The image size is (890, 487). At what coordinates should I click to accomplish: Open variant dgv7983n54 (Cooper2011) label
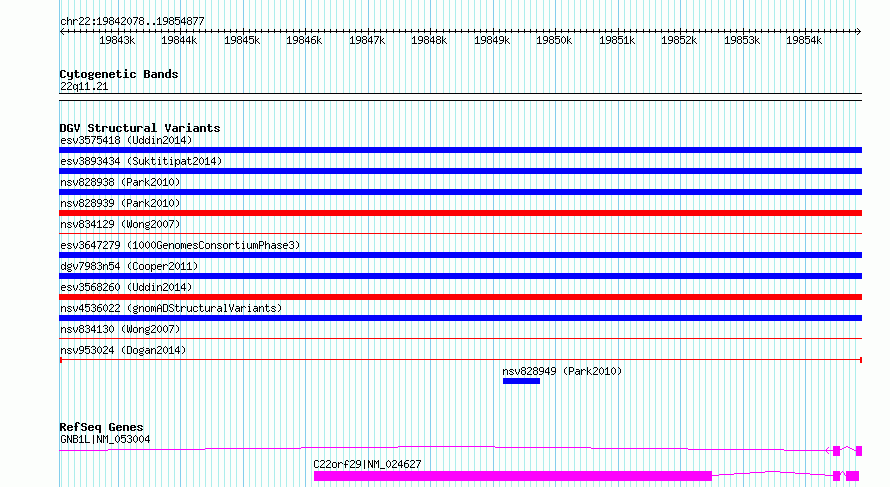[129, 266]
